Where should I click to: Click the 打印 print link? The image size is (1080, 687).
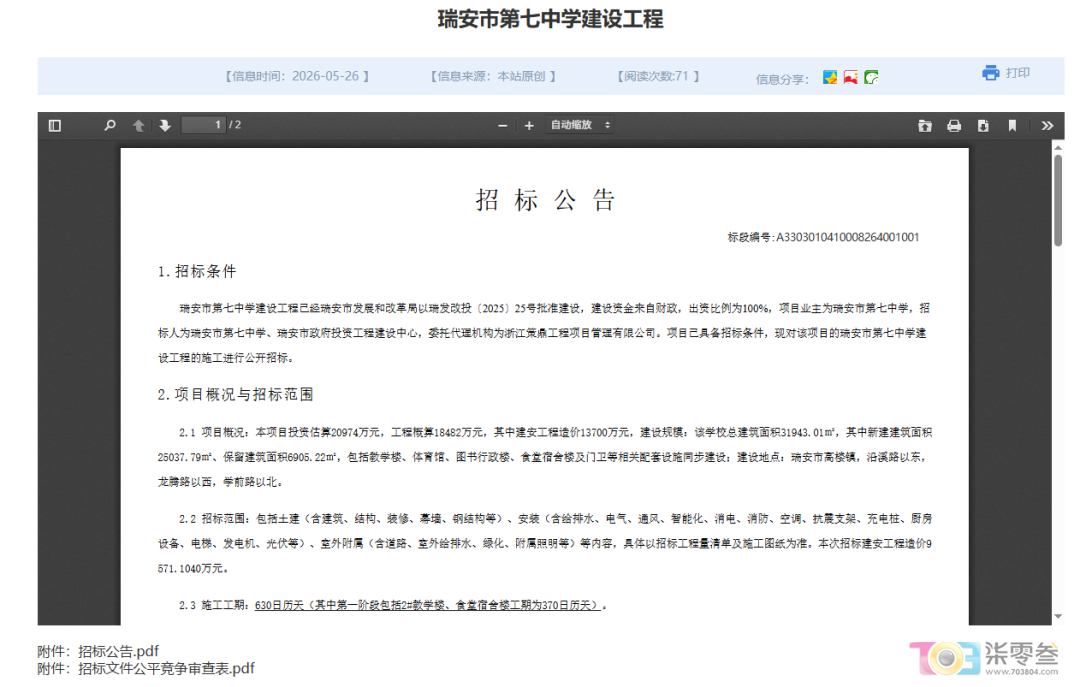click(x=1017, y=73)
